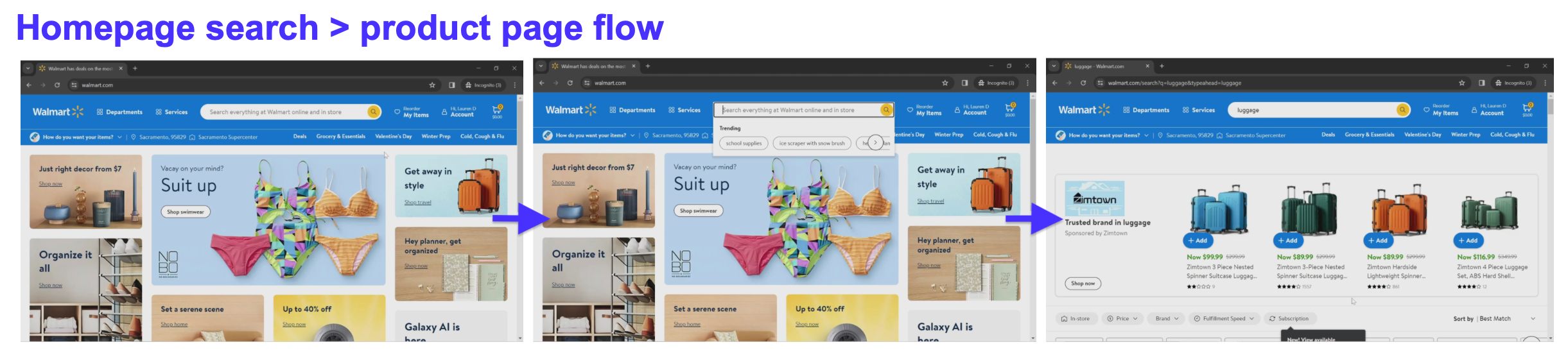Open side panel icon in left browser window

pyautogui.click(x=452, y=85)
